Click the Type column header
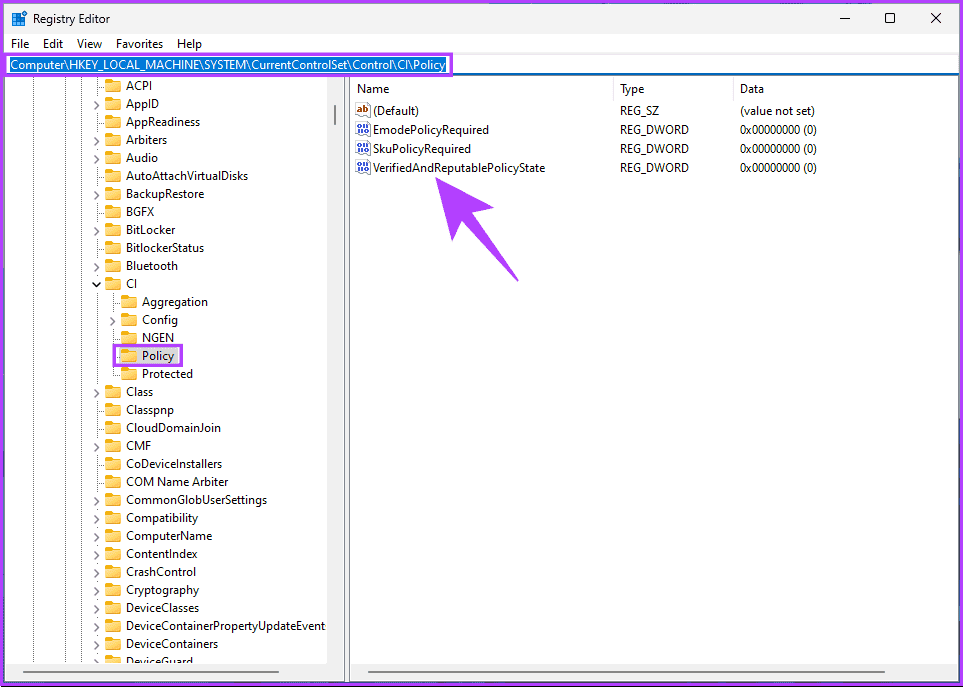 (670, 89)
